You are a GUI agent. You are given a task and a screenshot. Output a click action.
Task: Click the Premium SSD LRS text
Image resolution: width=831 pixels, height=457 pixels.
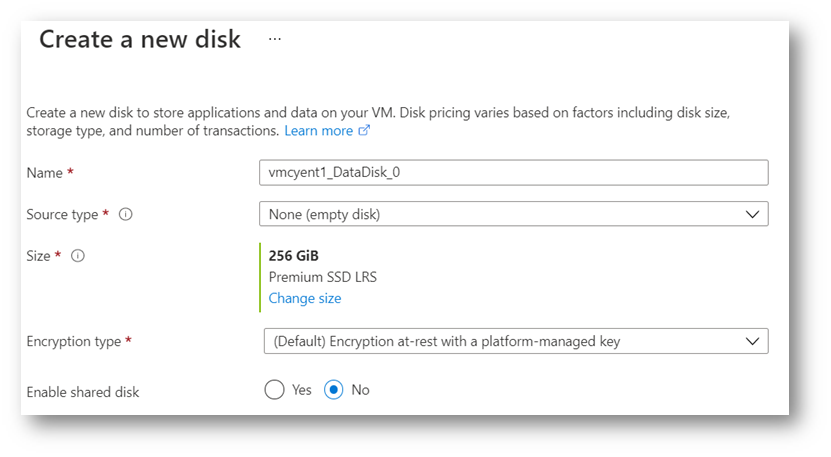[323, 277]
